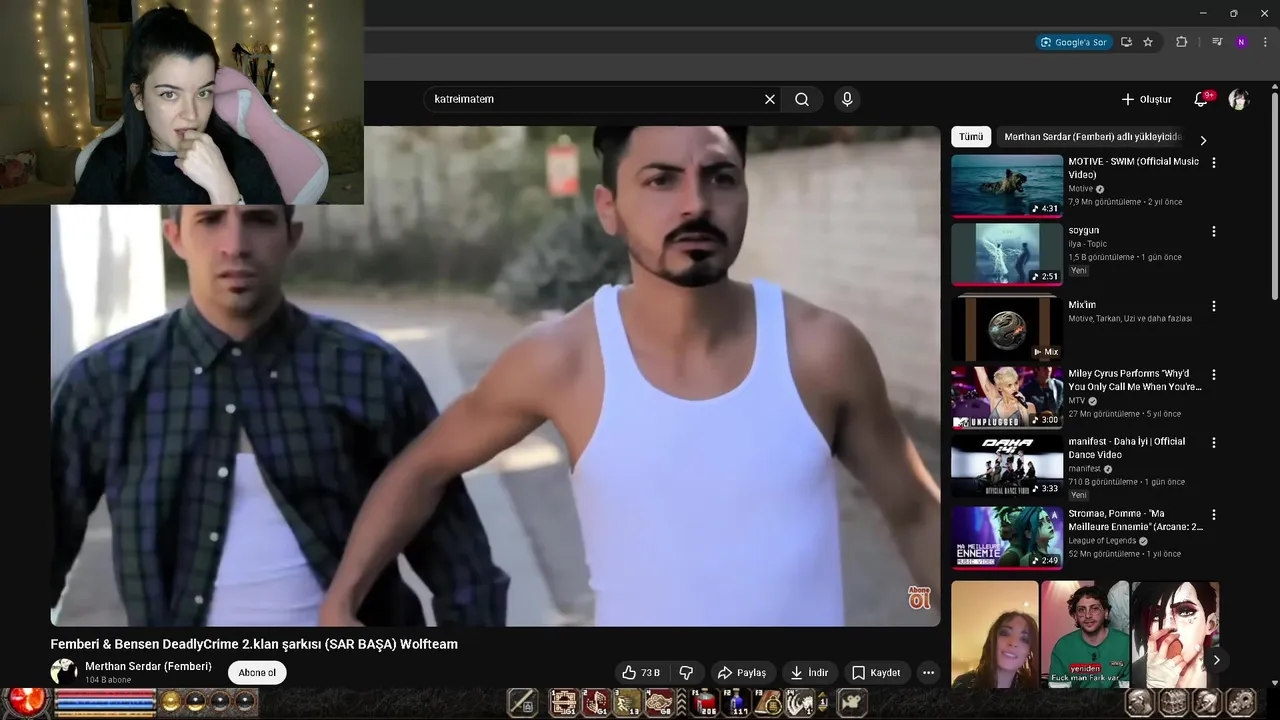Subscribe with the Abone ol button
Image resolution: width=1280 pixels, height=720 pixels.
coord(257,673)
